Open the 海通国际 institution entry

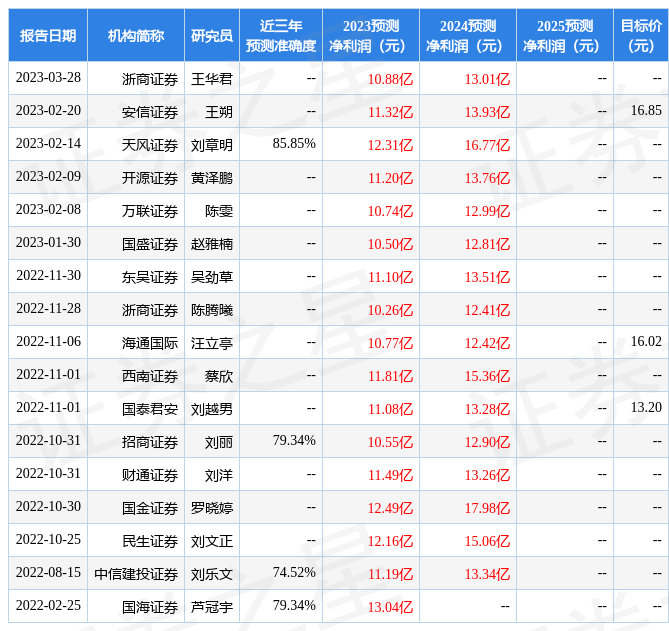point(150,343)
